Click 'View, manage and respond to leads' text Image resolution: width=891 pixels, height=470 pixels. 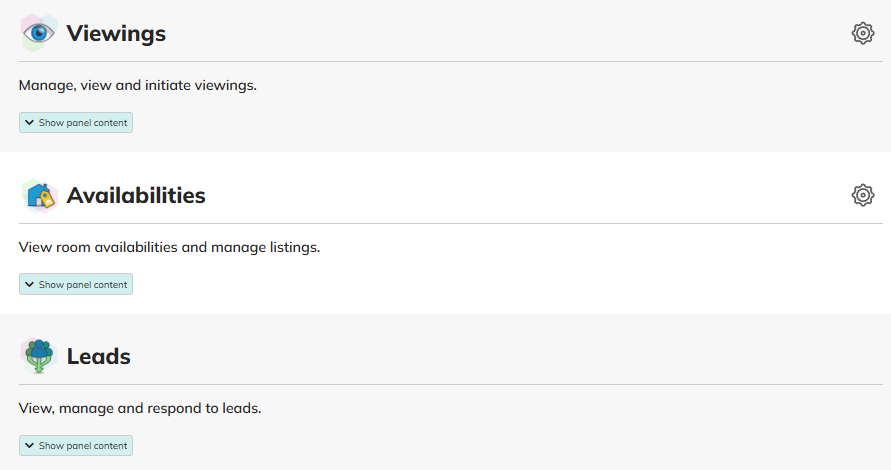140,408
